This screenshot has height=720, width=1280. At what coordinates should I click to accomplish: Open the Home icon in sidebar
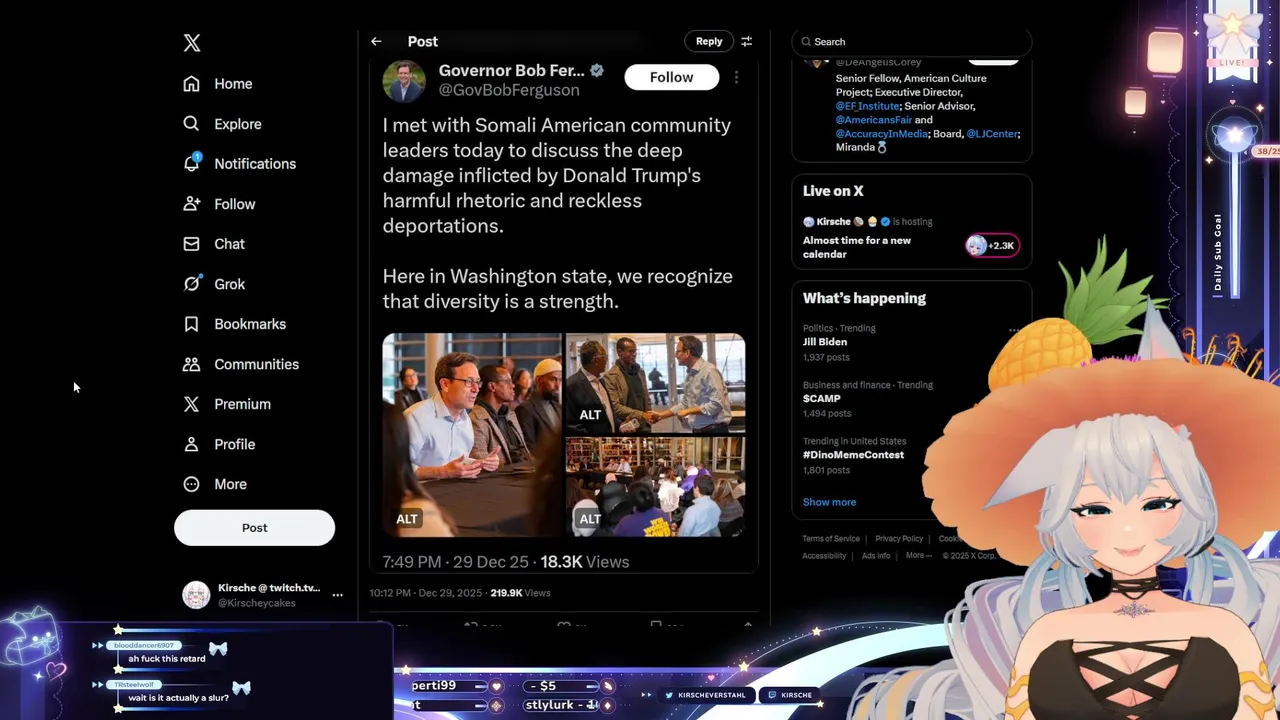coord(191,84)
